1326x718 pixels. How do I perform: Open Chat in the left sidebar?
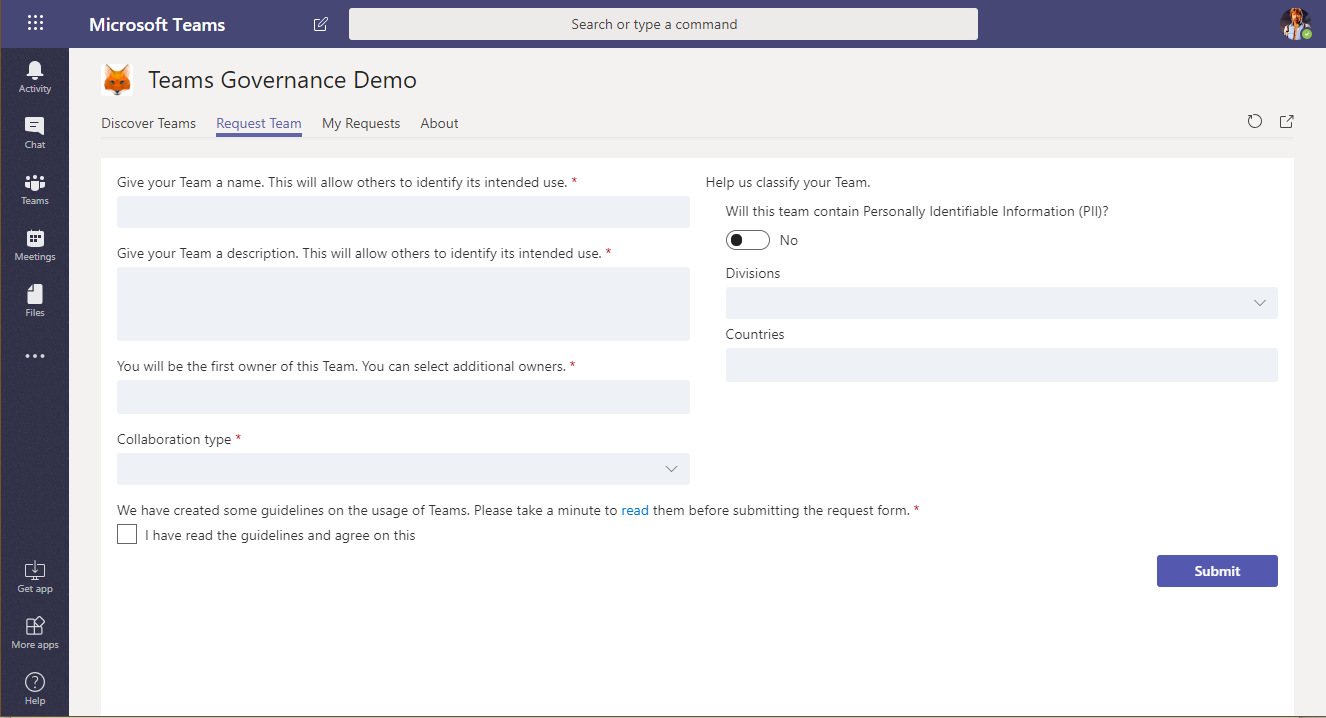point(35,133)
